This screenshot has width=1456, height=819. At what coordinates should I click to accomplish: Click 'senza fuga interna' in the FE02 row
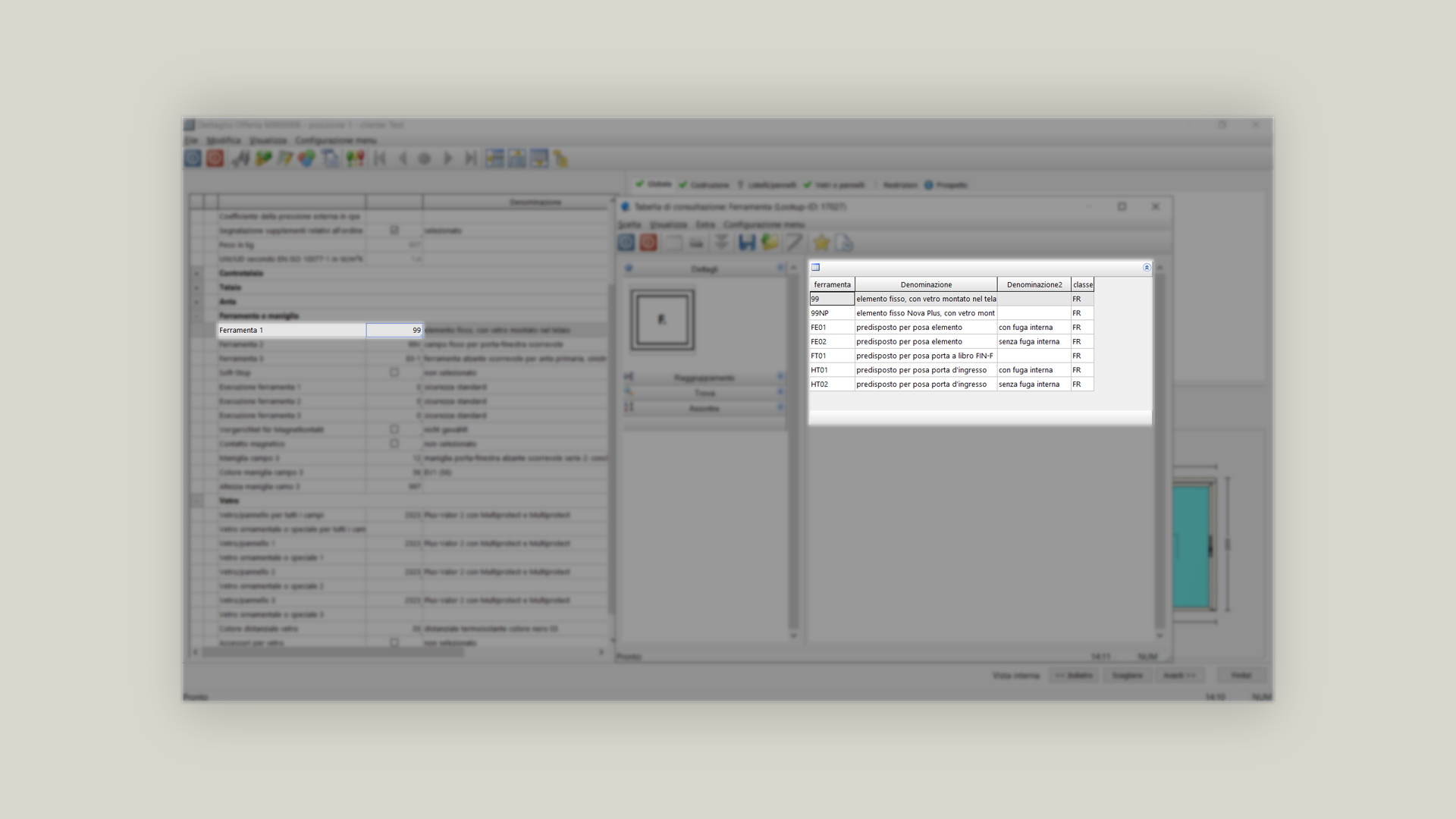(x=1034, y=341)
